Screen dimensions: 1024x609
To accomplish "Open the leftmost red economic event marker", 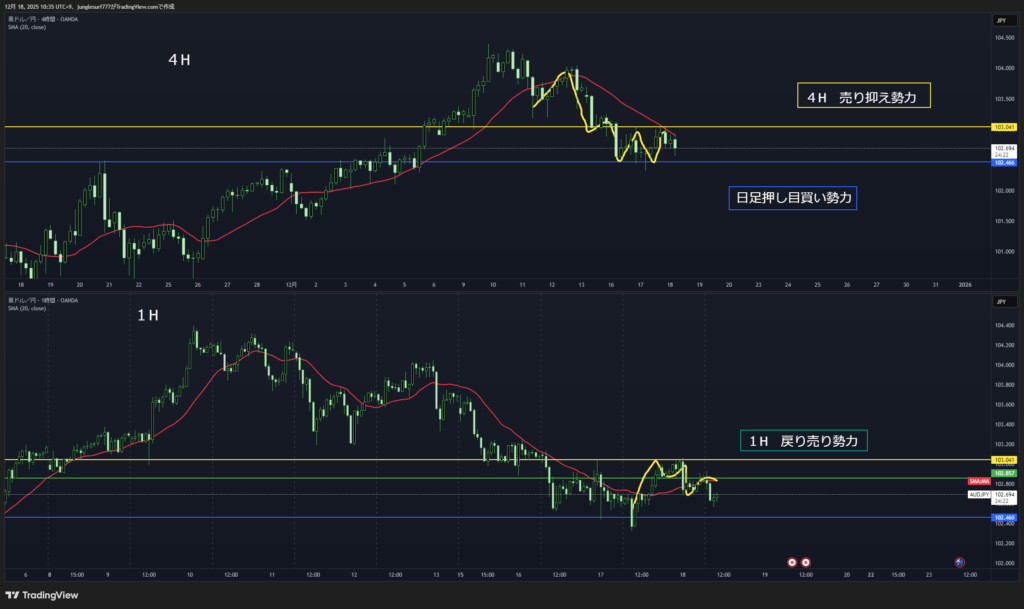I will click(792, 562).
